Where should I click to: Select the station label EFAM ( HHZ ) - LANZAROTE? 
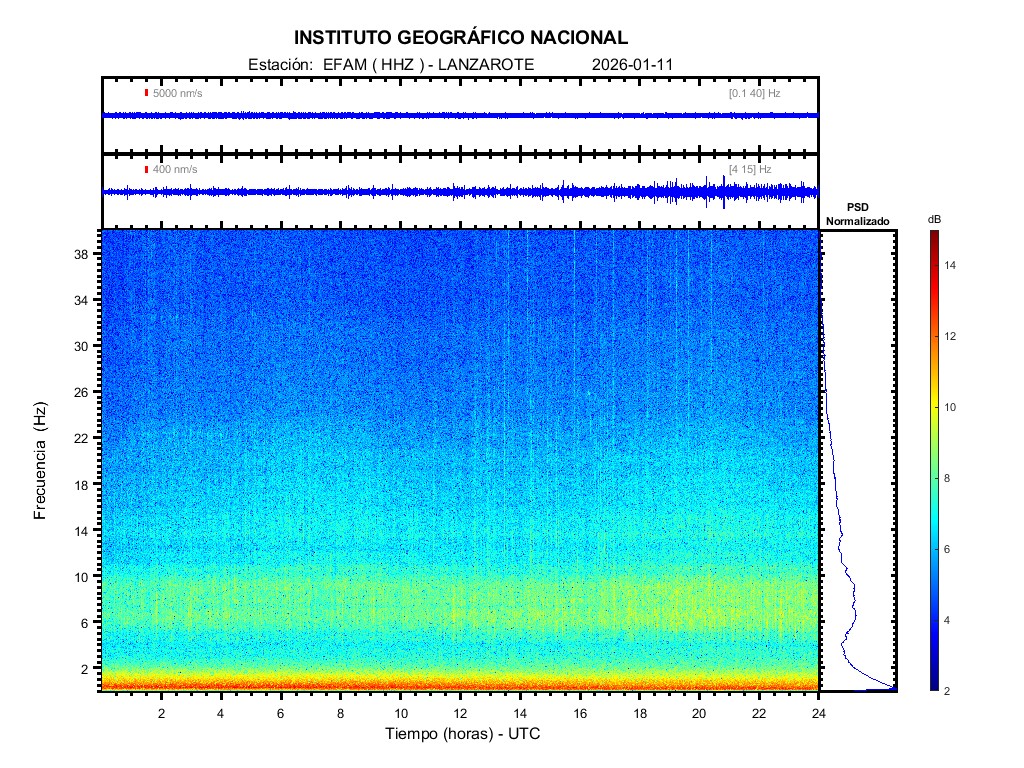pyautogui.click(x=428, y=64)
